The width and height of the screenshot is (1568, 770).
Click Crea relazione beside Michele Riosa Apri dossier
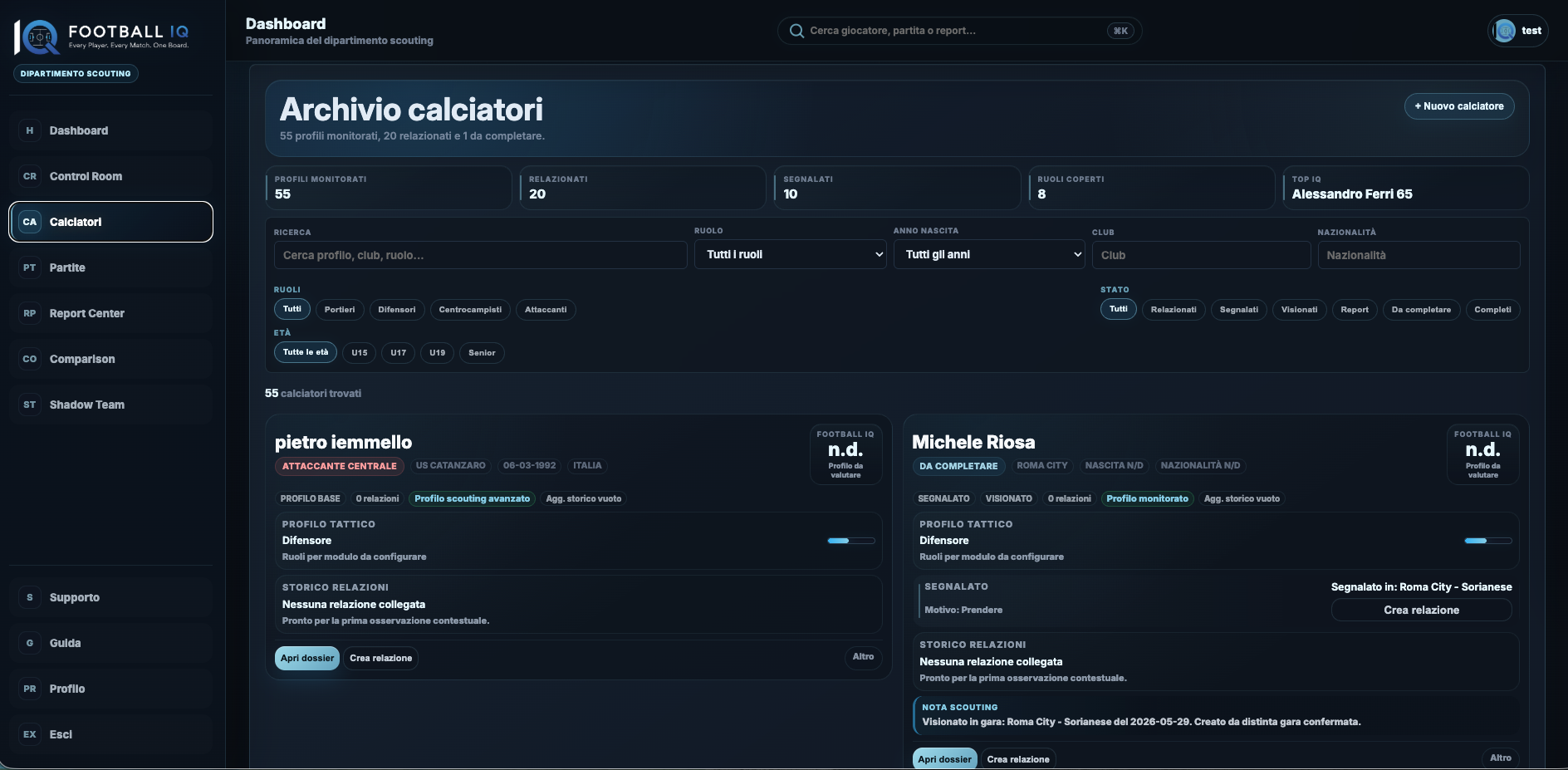coord(1018,759)
